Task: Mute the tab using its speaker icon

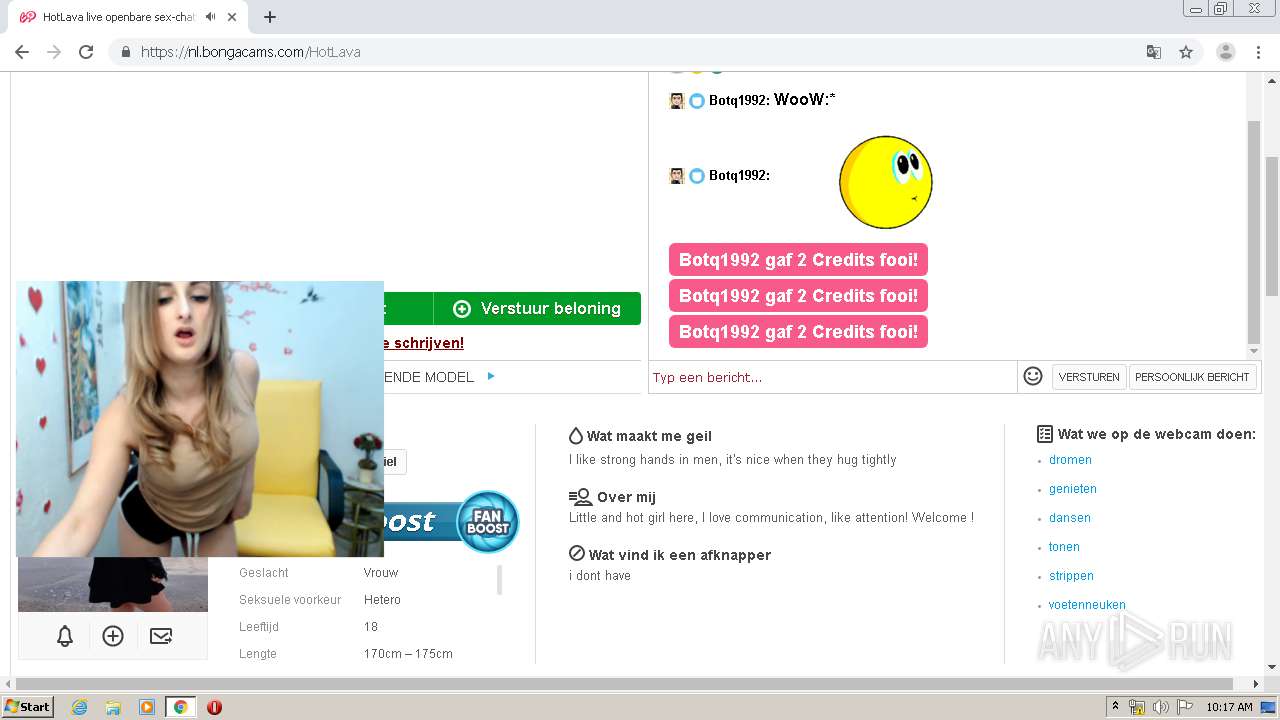Action: 210,17
